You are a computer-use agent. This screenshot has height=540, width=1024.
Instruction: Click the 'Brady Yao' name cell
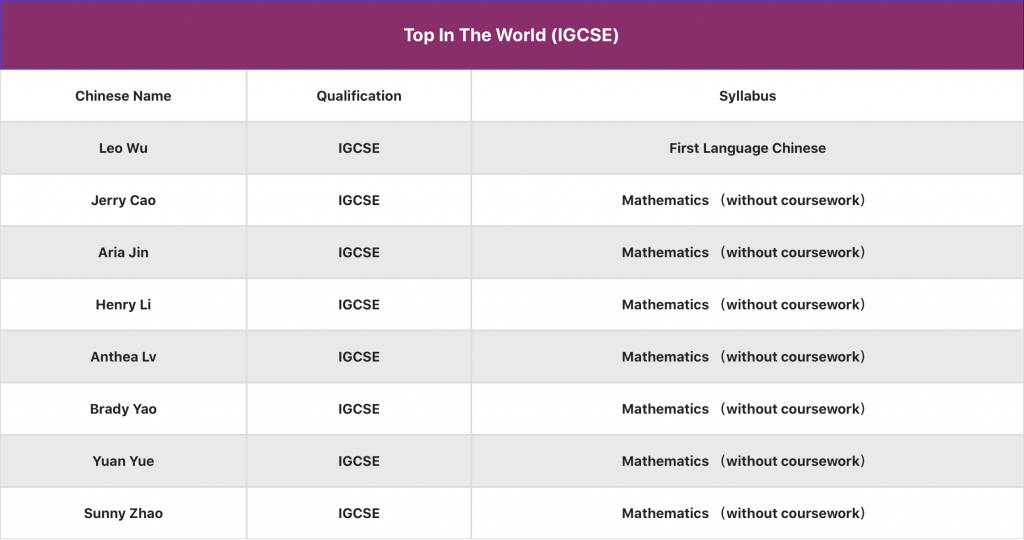[123, 409]
